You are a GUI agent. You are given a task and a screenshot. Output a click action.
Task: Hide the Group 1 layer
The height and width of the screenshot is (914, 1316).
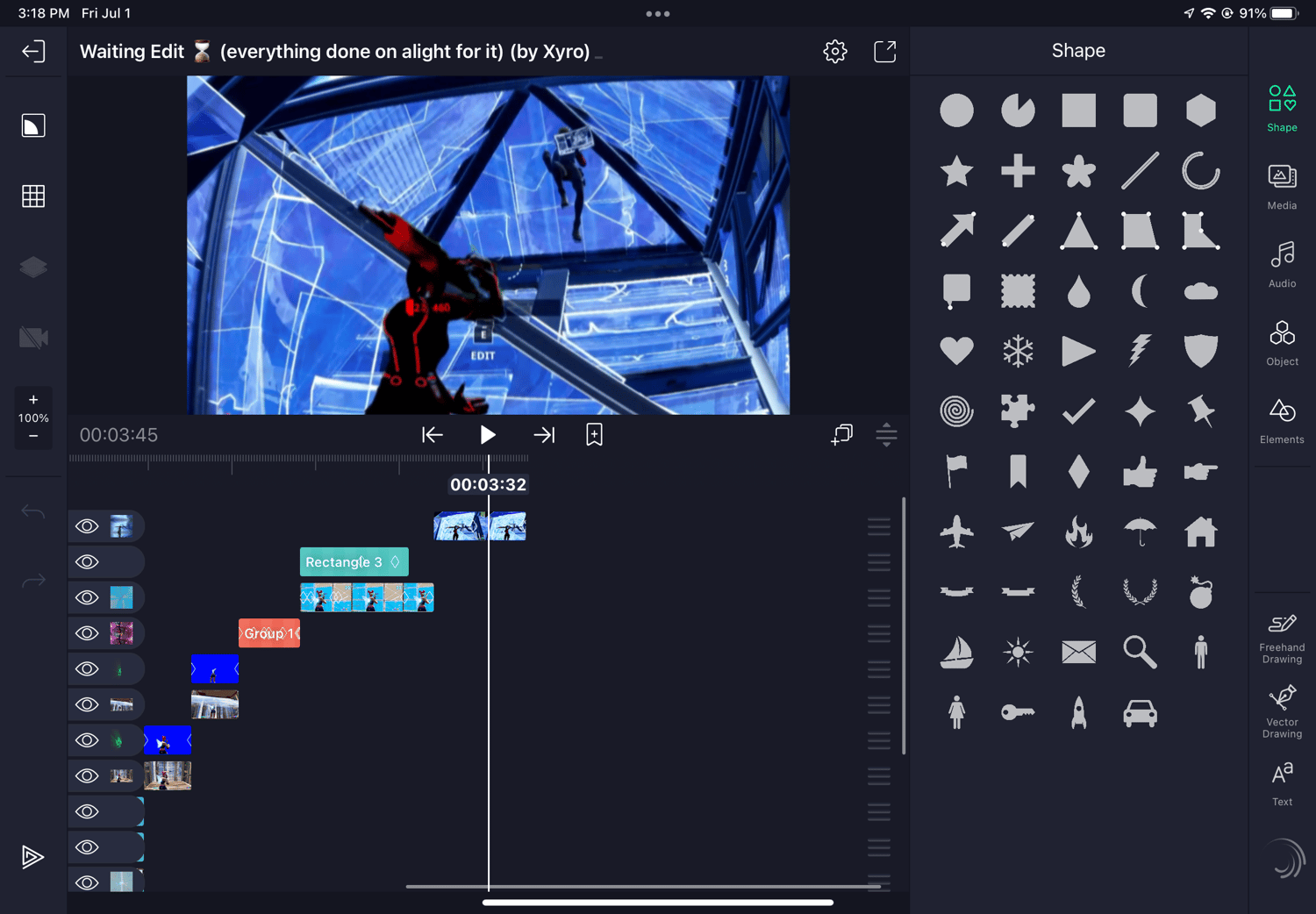[x=87, y=633]
